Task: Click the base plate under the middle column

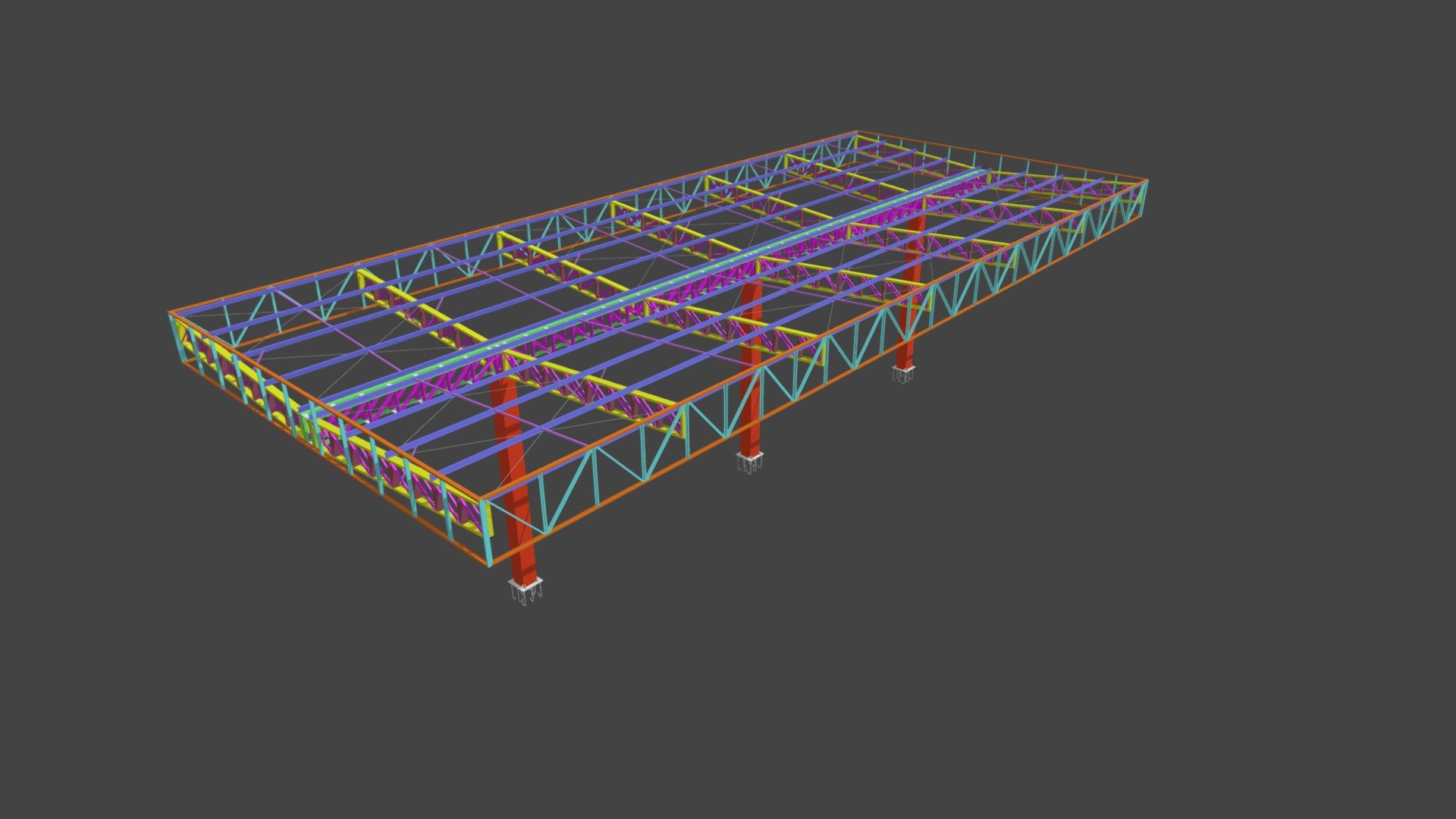Action: click(x=749, y=457)
